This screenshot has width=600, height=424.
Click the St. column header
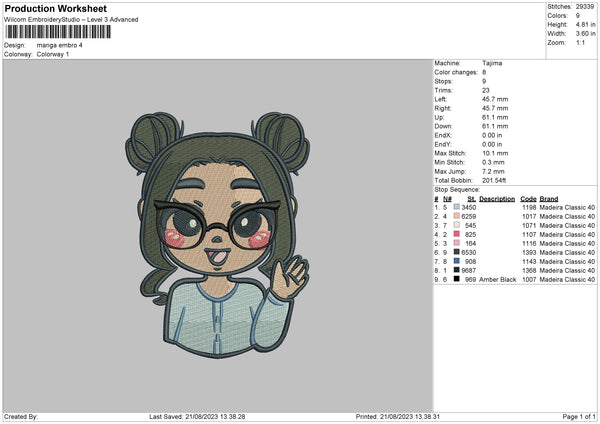(x=470, y=199)
